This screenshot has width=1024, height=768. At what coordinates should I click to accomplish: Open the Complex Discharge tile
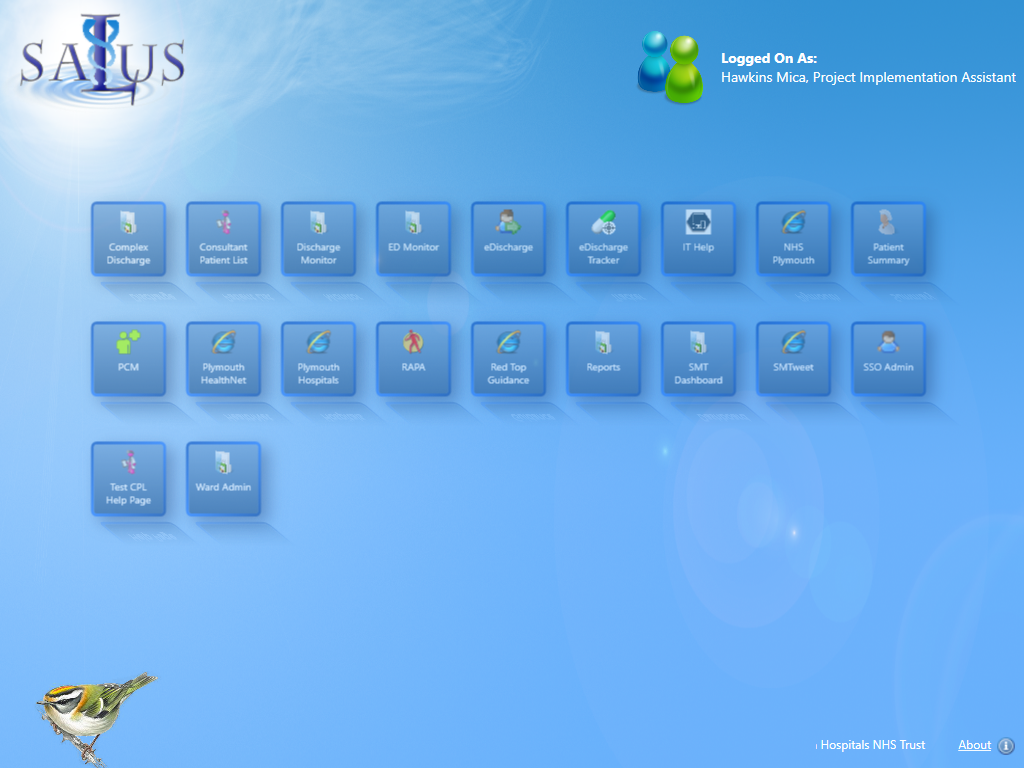click(x=128, y=239)
